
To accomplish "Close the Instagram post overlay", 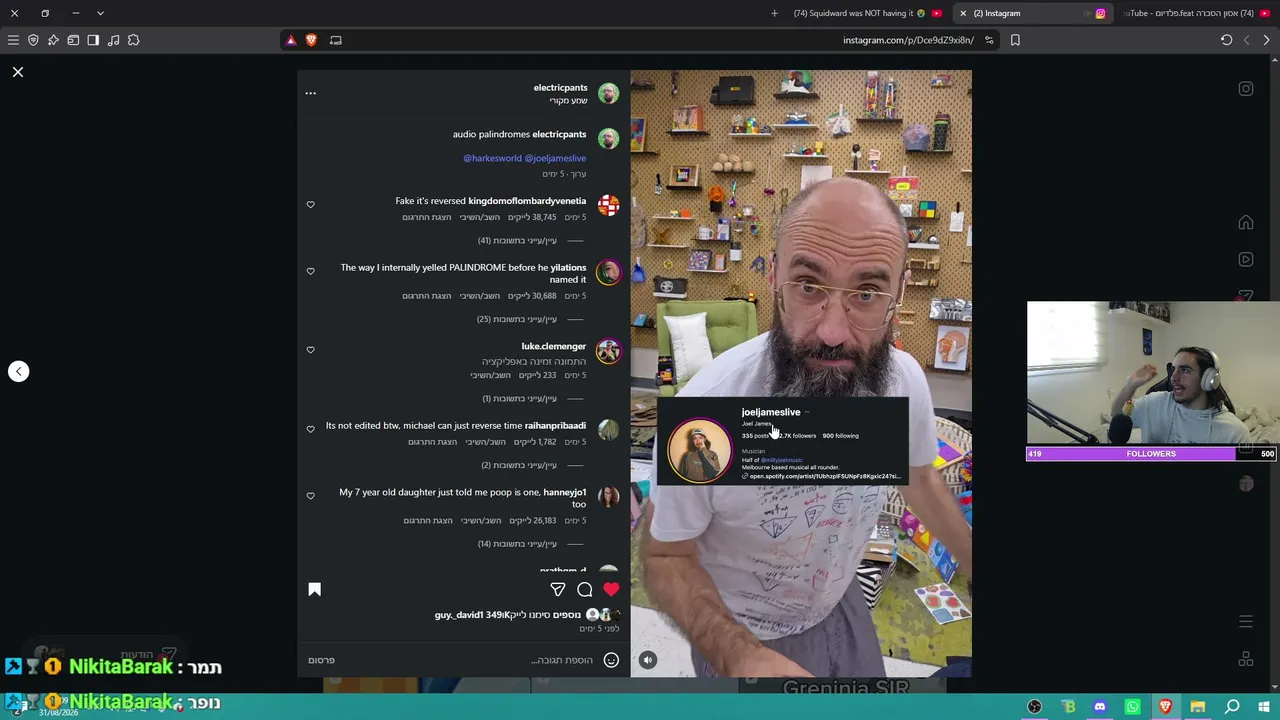I will click(x=18, y=72).
